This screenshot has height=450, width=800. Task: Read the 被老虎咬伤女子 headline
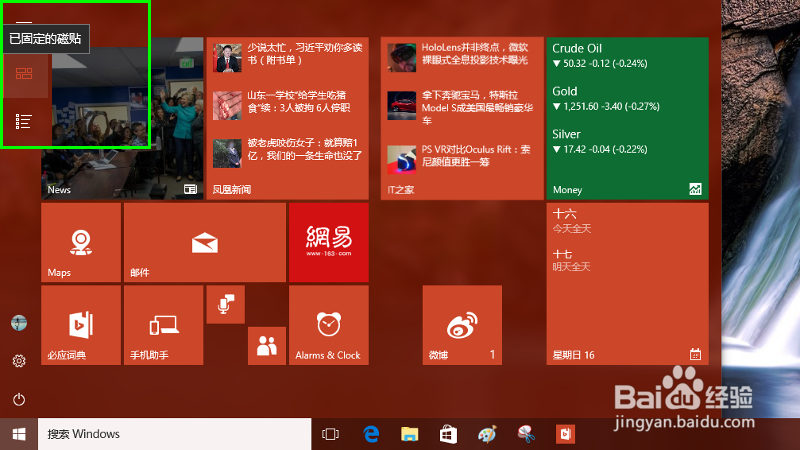pyautogui.click(x=305, y=149)
